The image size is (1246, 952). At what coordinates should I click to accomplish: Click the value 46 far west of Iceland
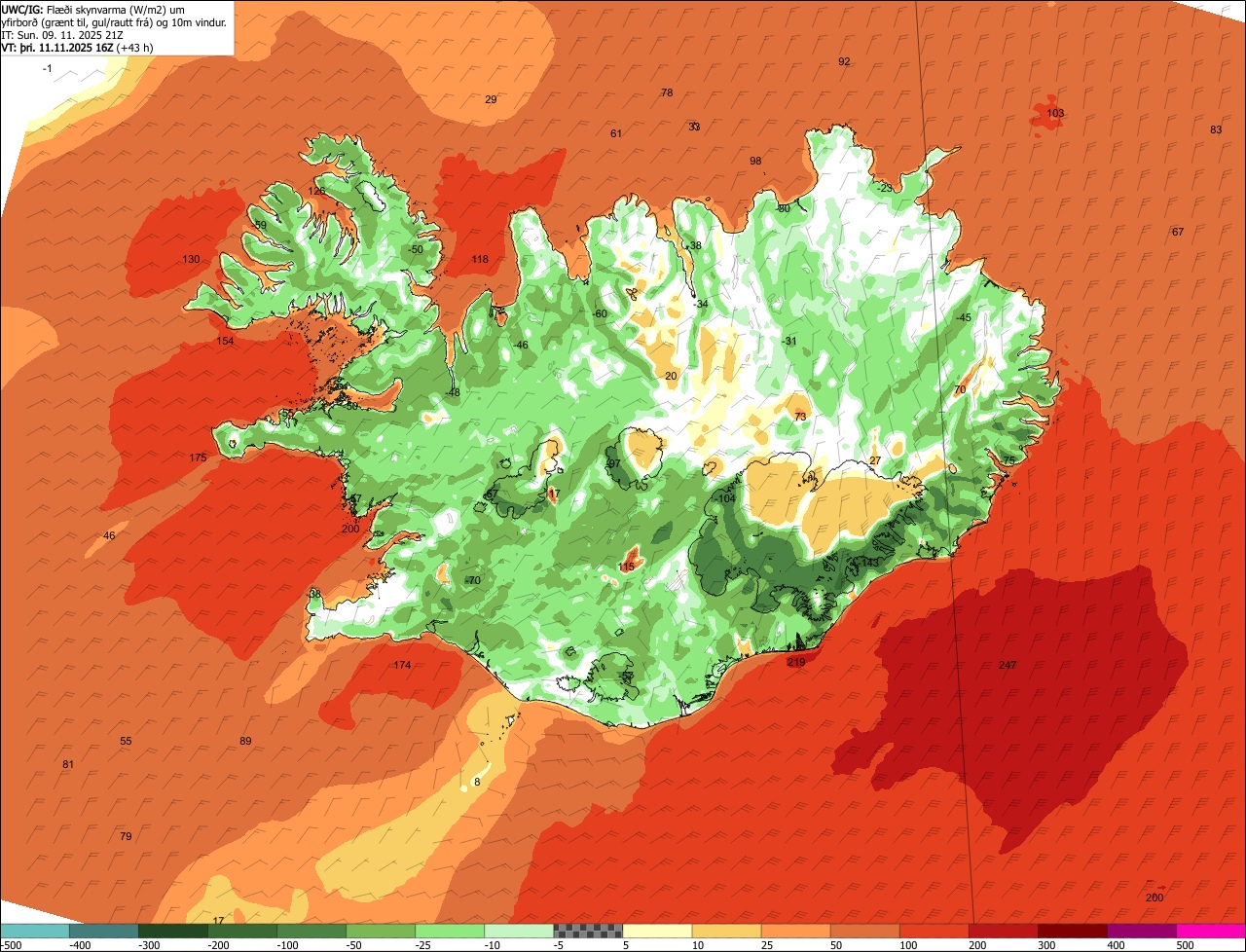click(109, 535)
